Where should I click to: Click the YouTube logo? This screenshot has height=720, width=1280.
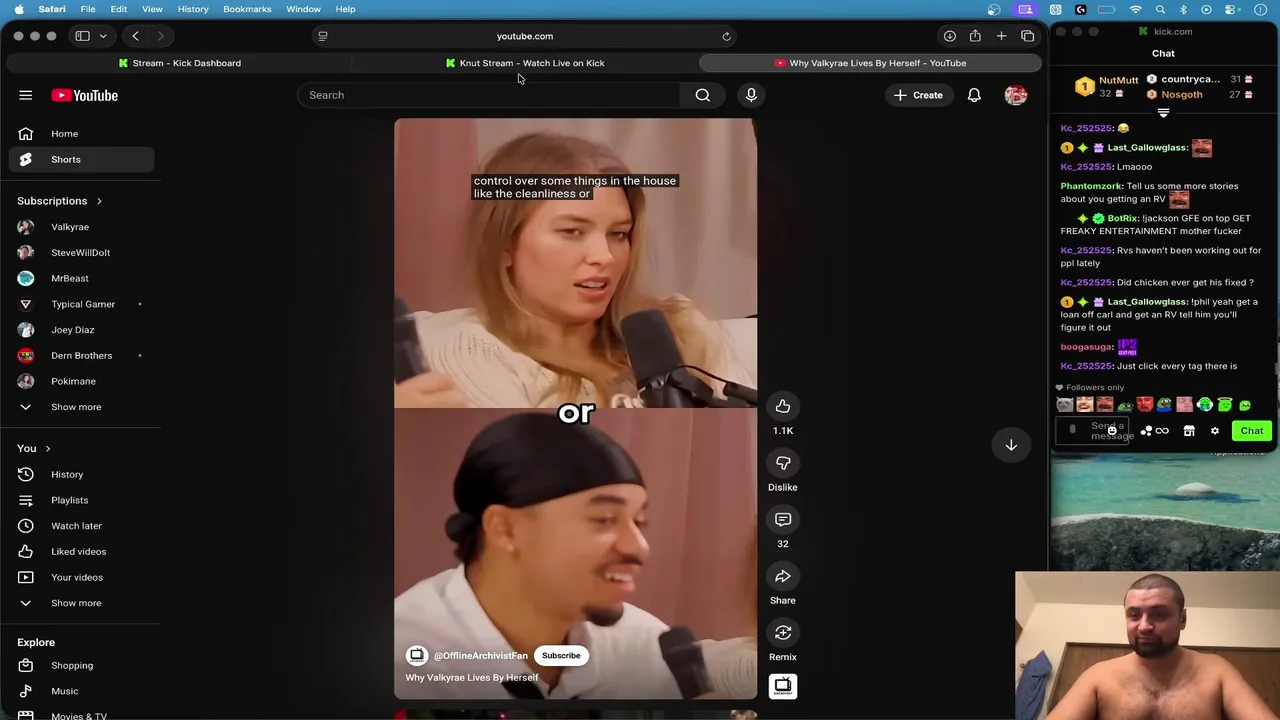click(x=85, y=95)
